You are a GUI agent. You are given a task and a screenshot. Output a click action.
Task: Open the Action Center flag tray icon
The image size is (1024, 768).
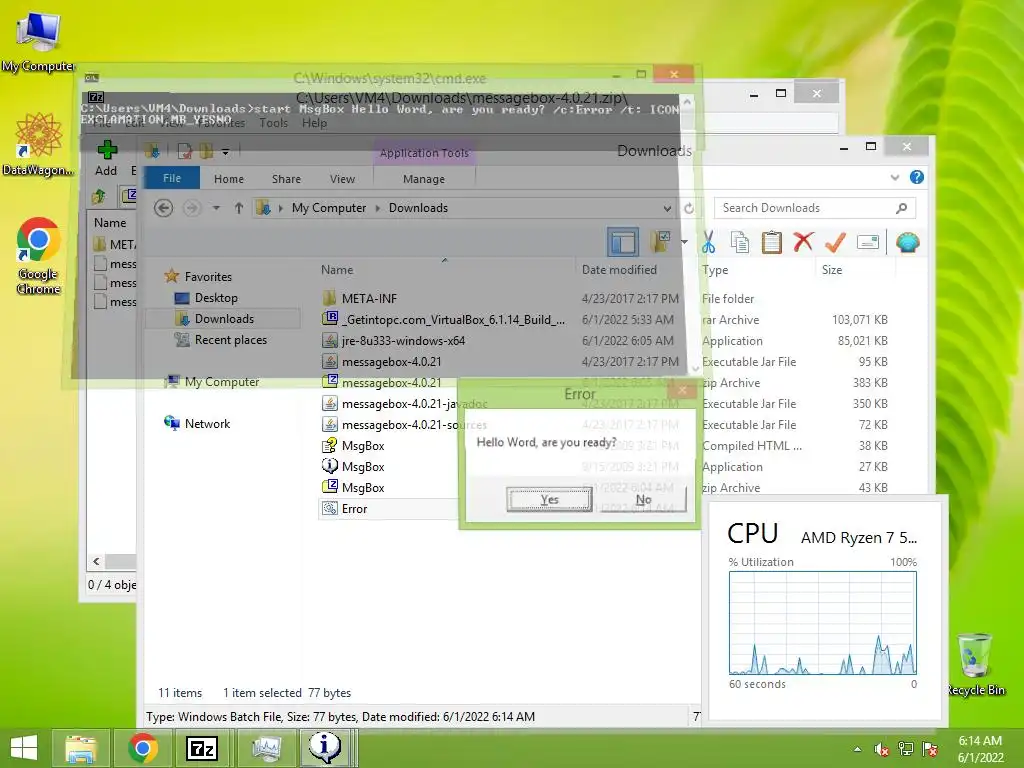click(930, 749)
